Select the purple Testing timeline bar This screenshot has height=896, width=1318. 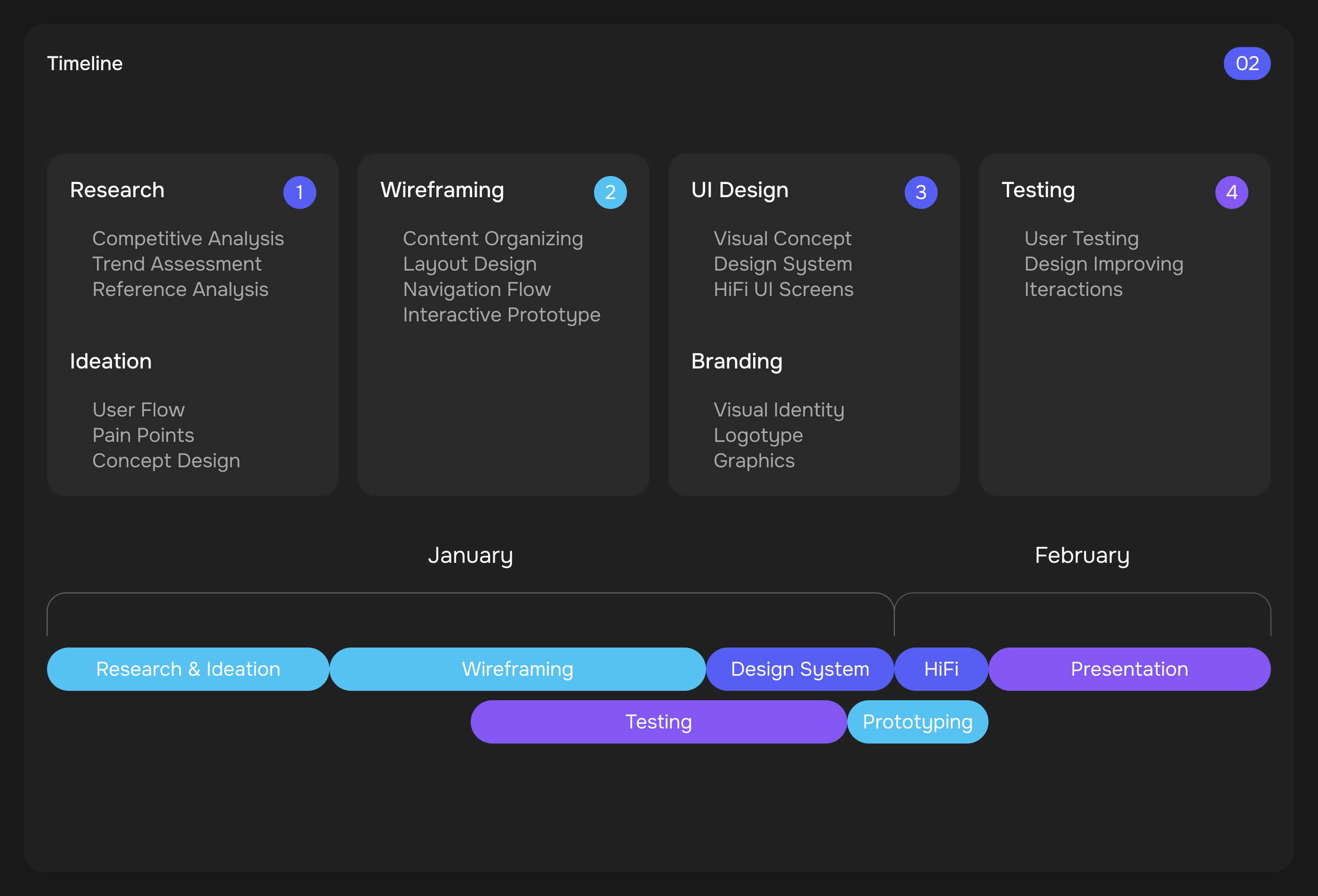[659, 722]
